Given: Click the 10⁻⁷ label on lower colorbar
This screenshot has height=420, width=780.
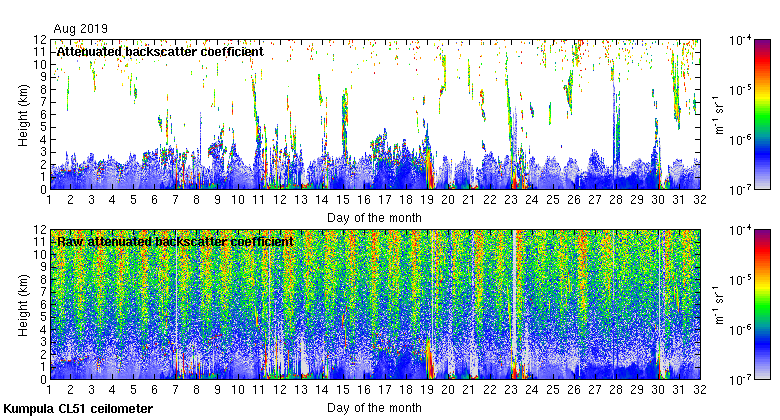Looking at the screenshot, I should (x=743, y=380).
